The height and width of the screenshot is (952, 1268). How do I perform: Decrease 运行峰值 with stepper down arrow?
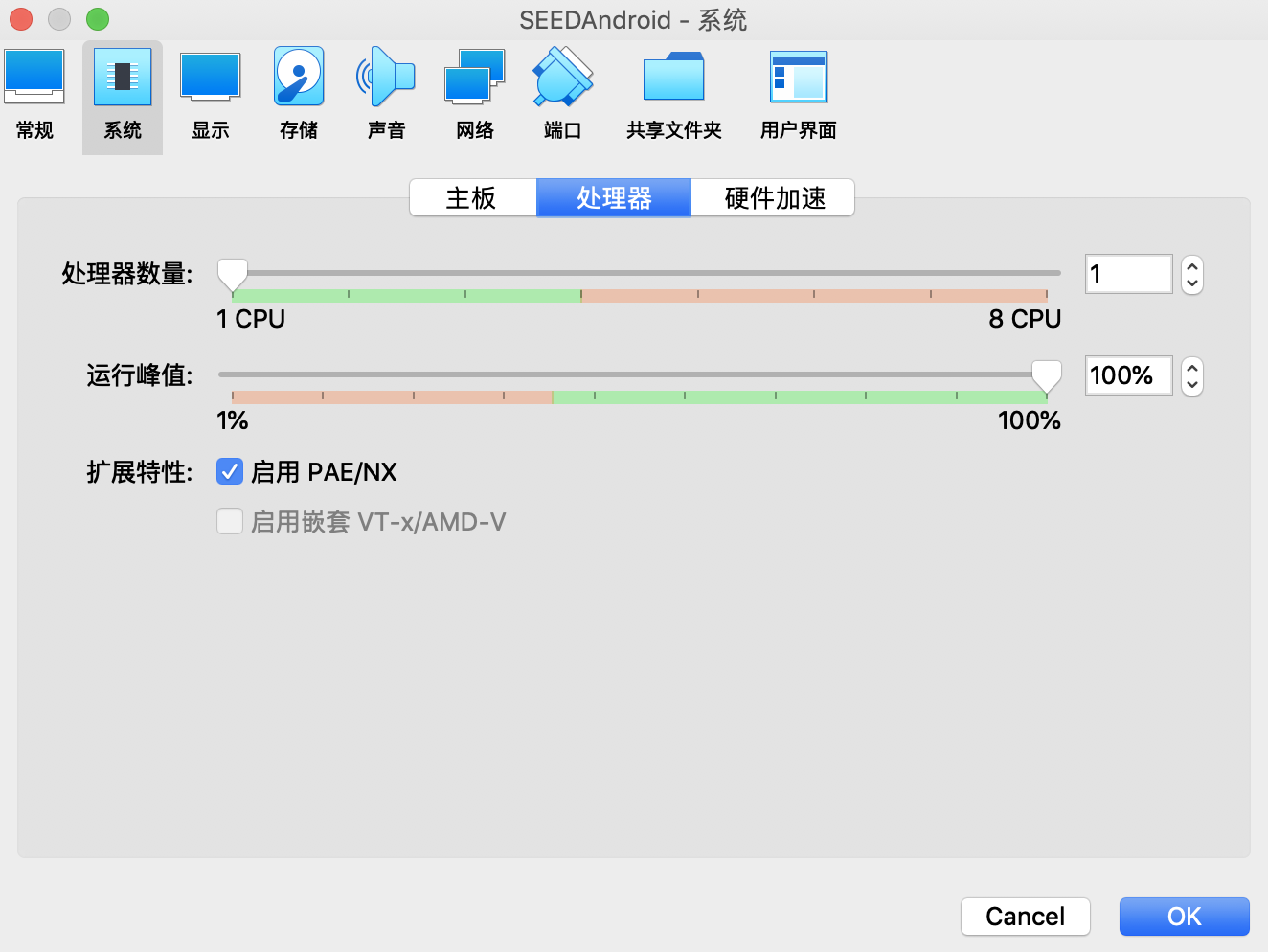(1192, 385)
